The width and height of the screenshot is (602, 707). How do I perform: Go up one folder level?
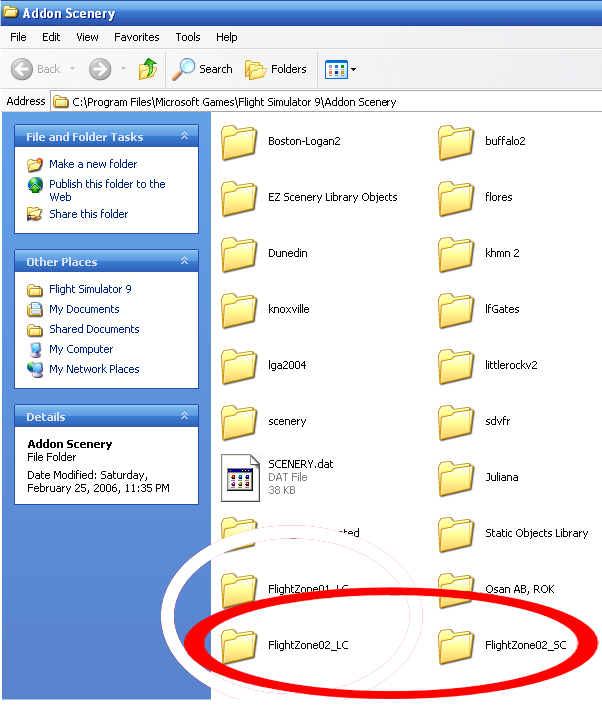tap(148, 69)
